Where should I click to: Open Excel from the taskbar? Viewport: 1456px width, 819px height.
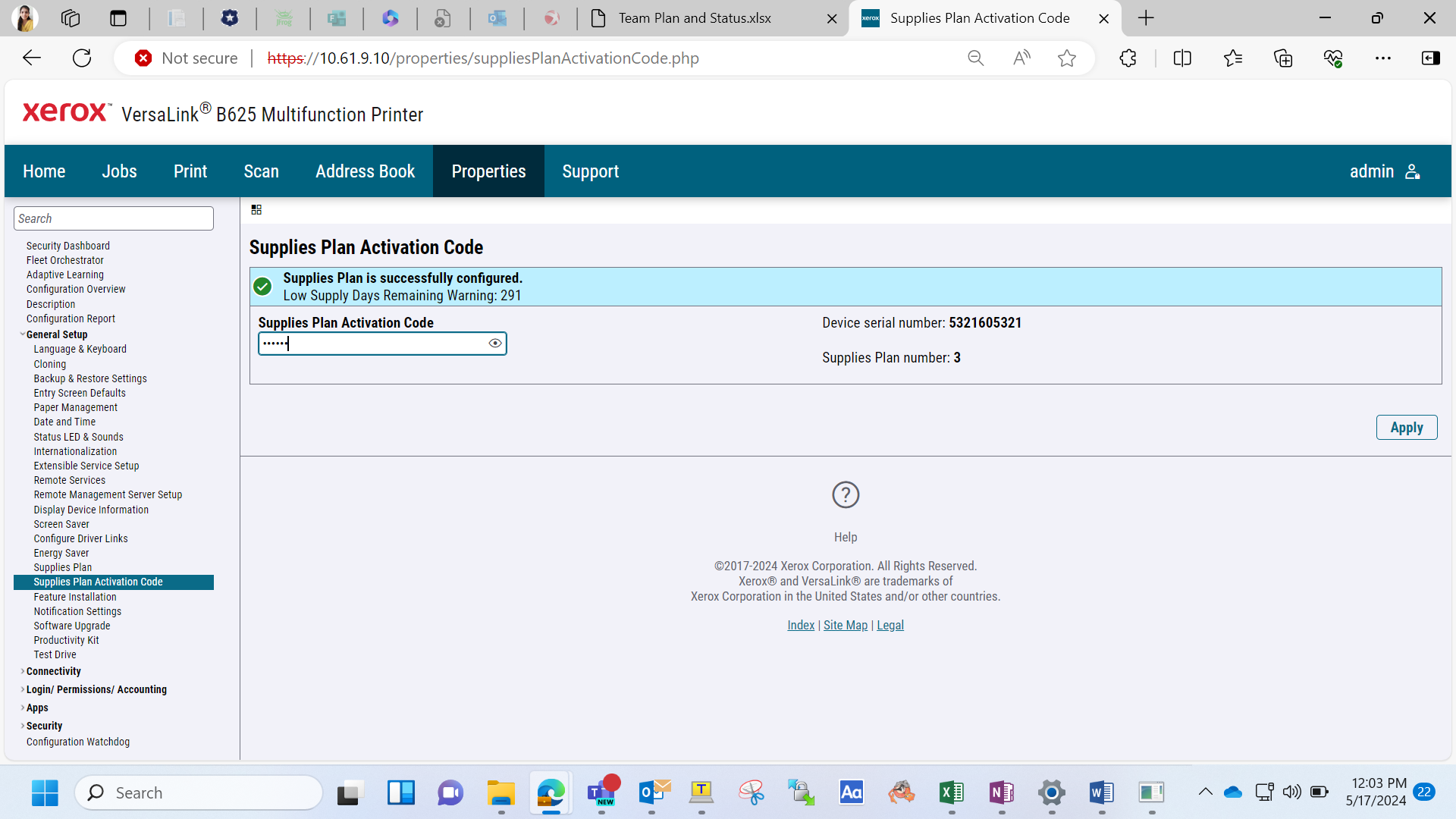(951, 793)
